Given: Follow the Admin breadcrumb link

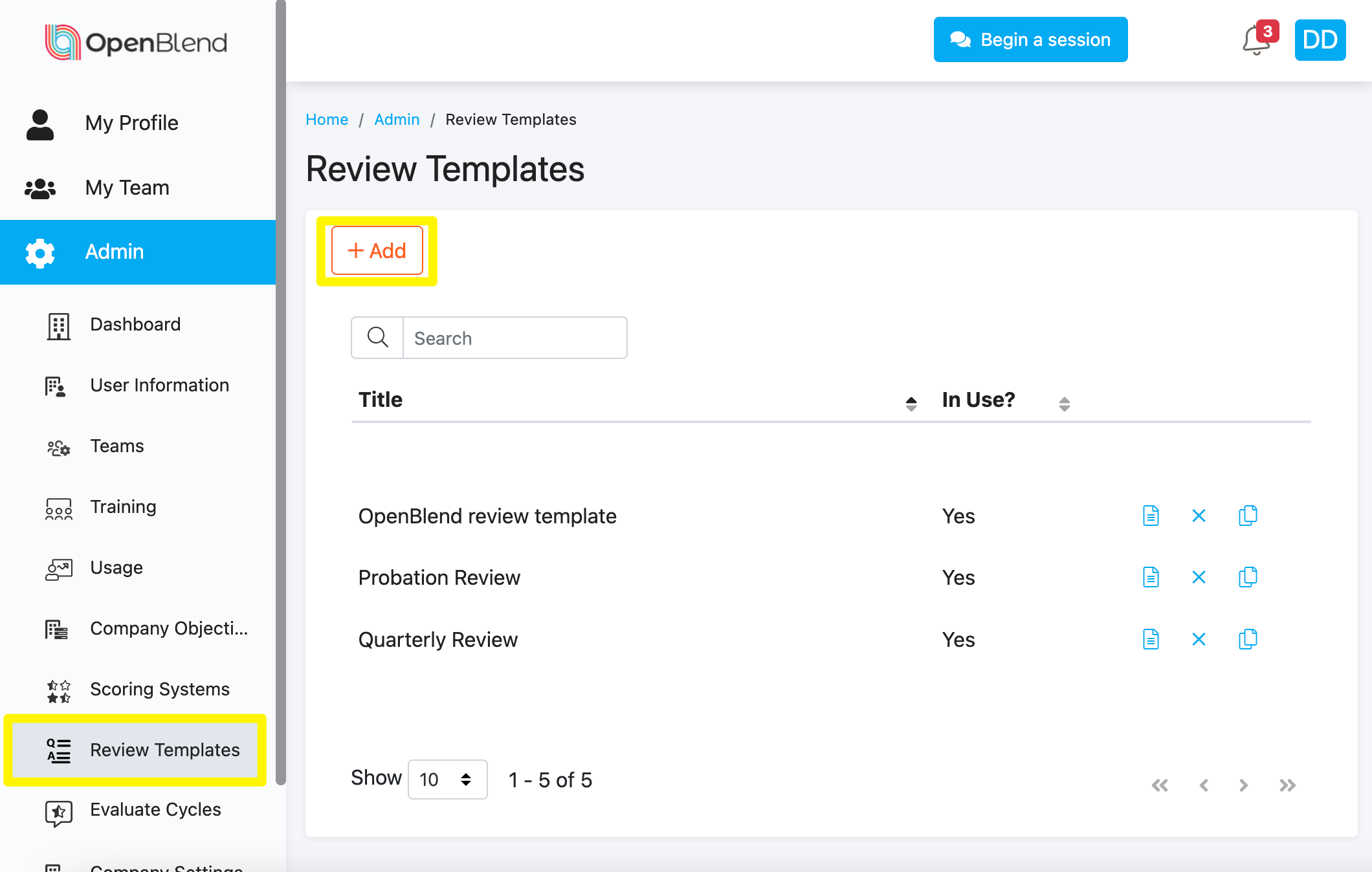Looking at the screenshot, I should pyautogui.click(x=397, y=120).
